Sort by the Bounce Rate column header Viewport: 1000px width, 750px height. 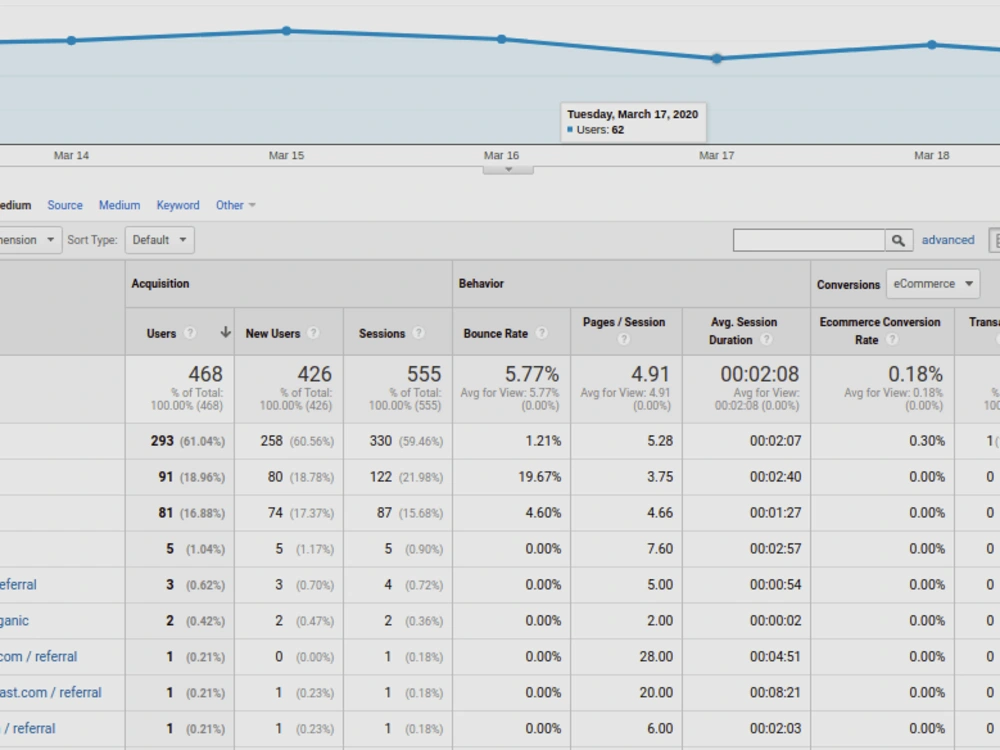496,334
